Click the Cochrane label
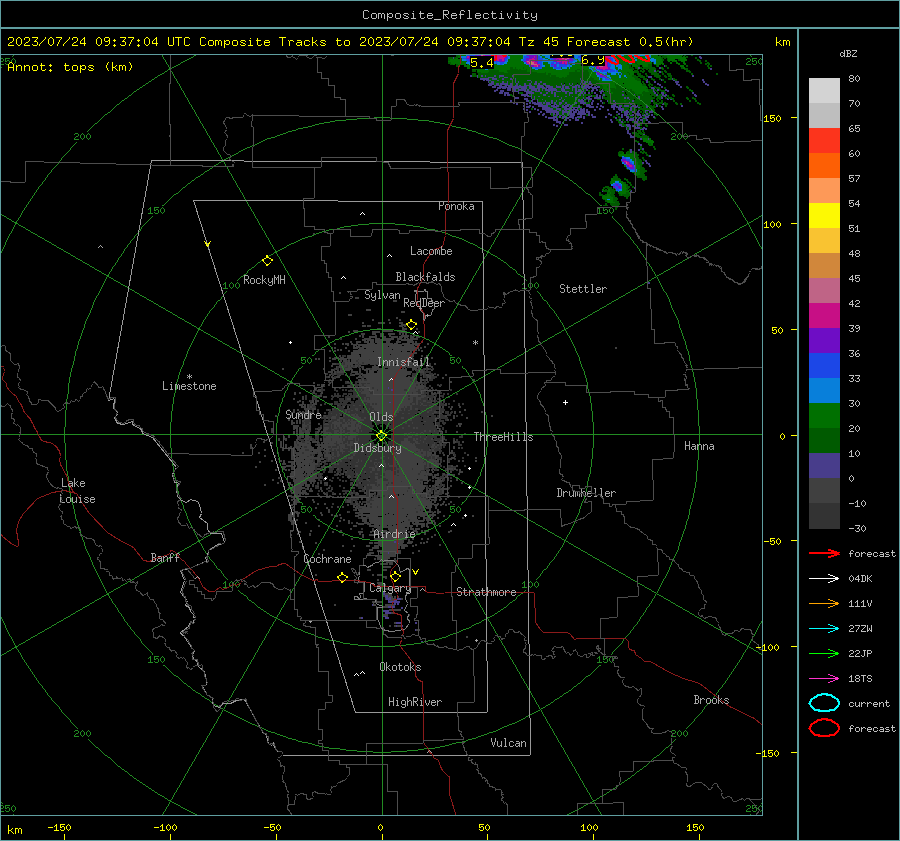The height and width of the screenshot is (841, 900). point(327,559)
